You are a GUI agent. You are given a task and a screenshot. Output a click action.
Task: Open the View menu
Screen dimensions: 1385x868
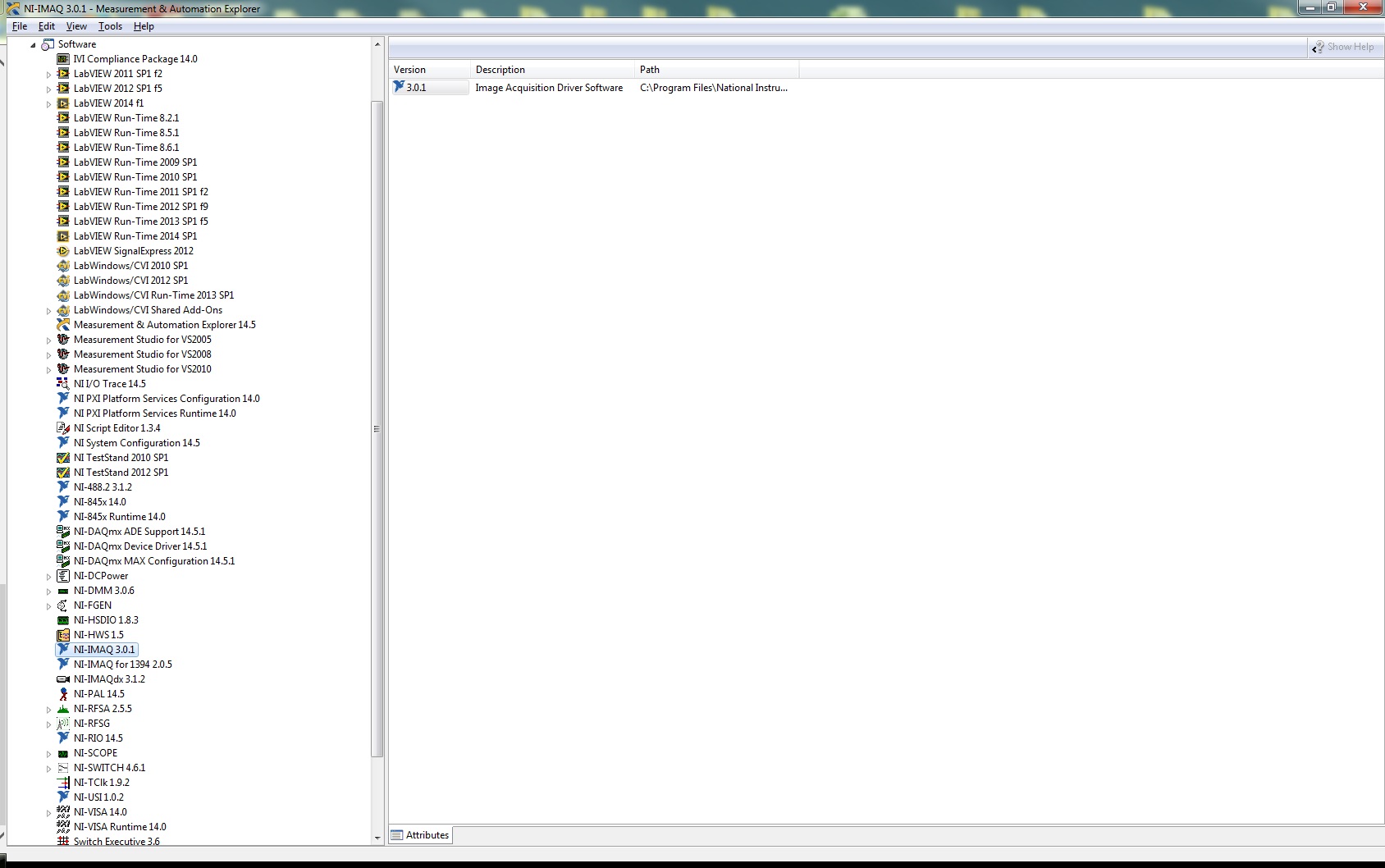76,26
